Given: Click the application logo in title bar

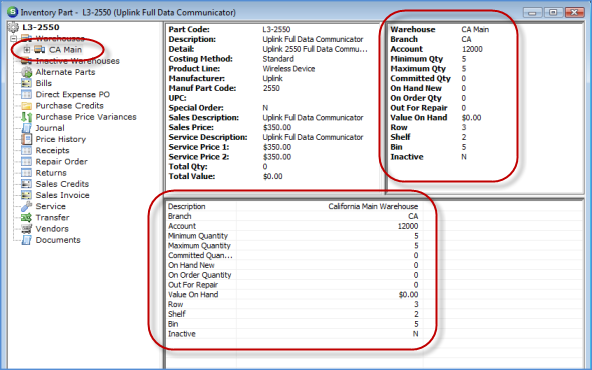Looking at the screenshot, I should point(12,12).
